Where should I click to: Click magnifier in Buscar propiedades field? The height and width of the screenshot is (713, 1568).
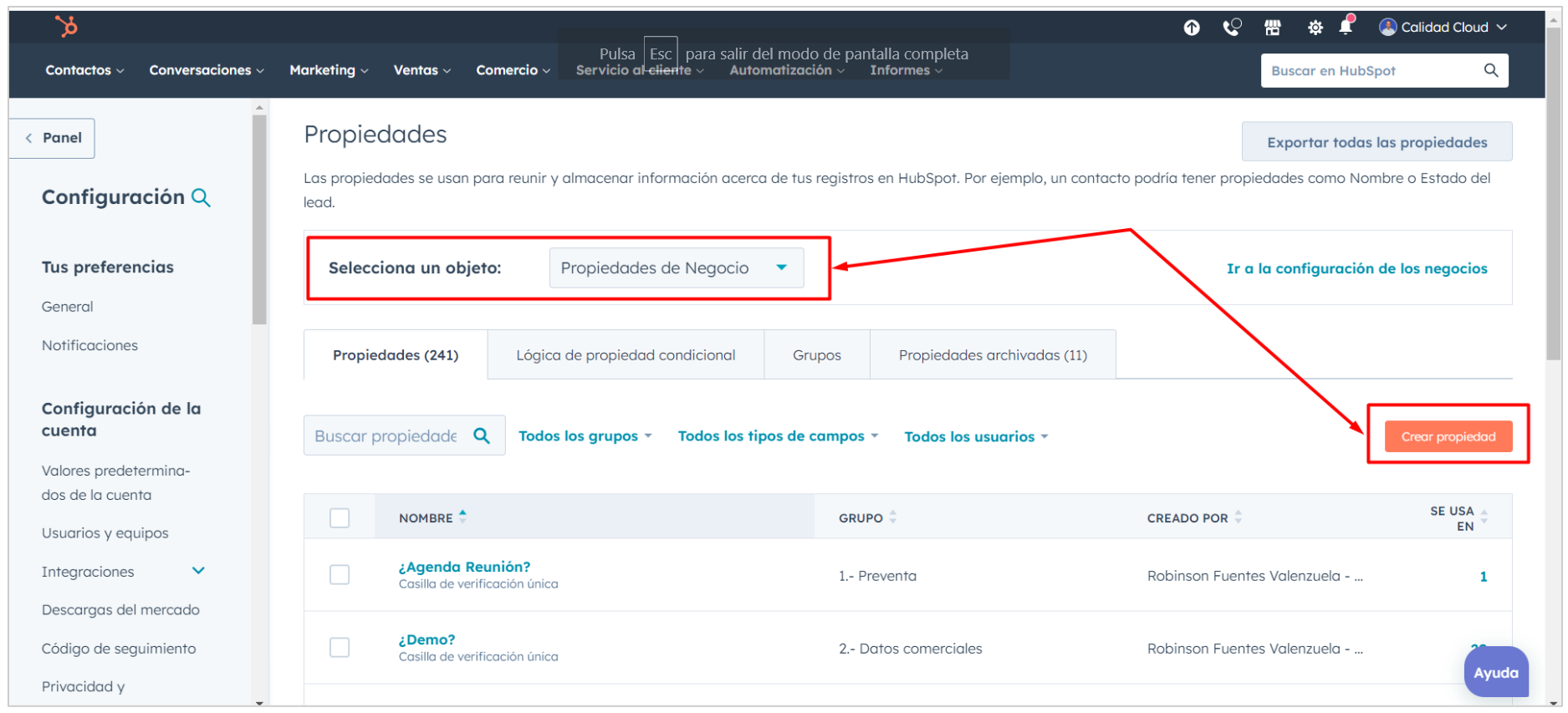[482, 435]
